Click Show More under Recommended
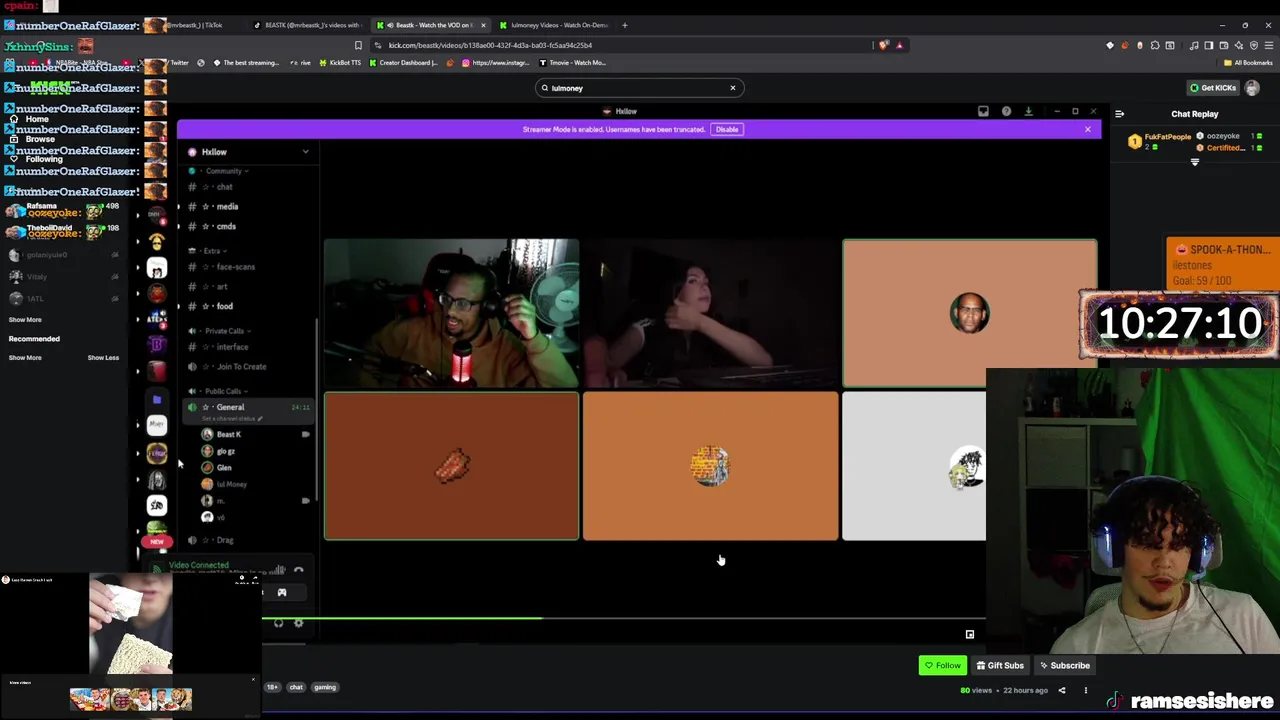The image size is (1280, 720). click(25, 358)
